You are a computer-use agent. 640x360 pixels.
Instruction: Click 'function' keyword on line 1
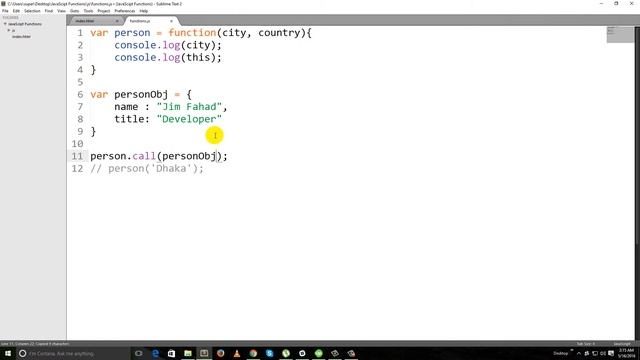[192, 33]
